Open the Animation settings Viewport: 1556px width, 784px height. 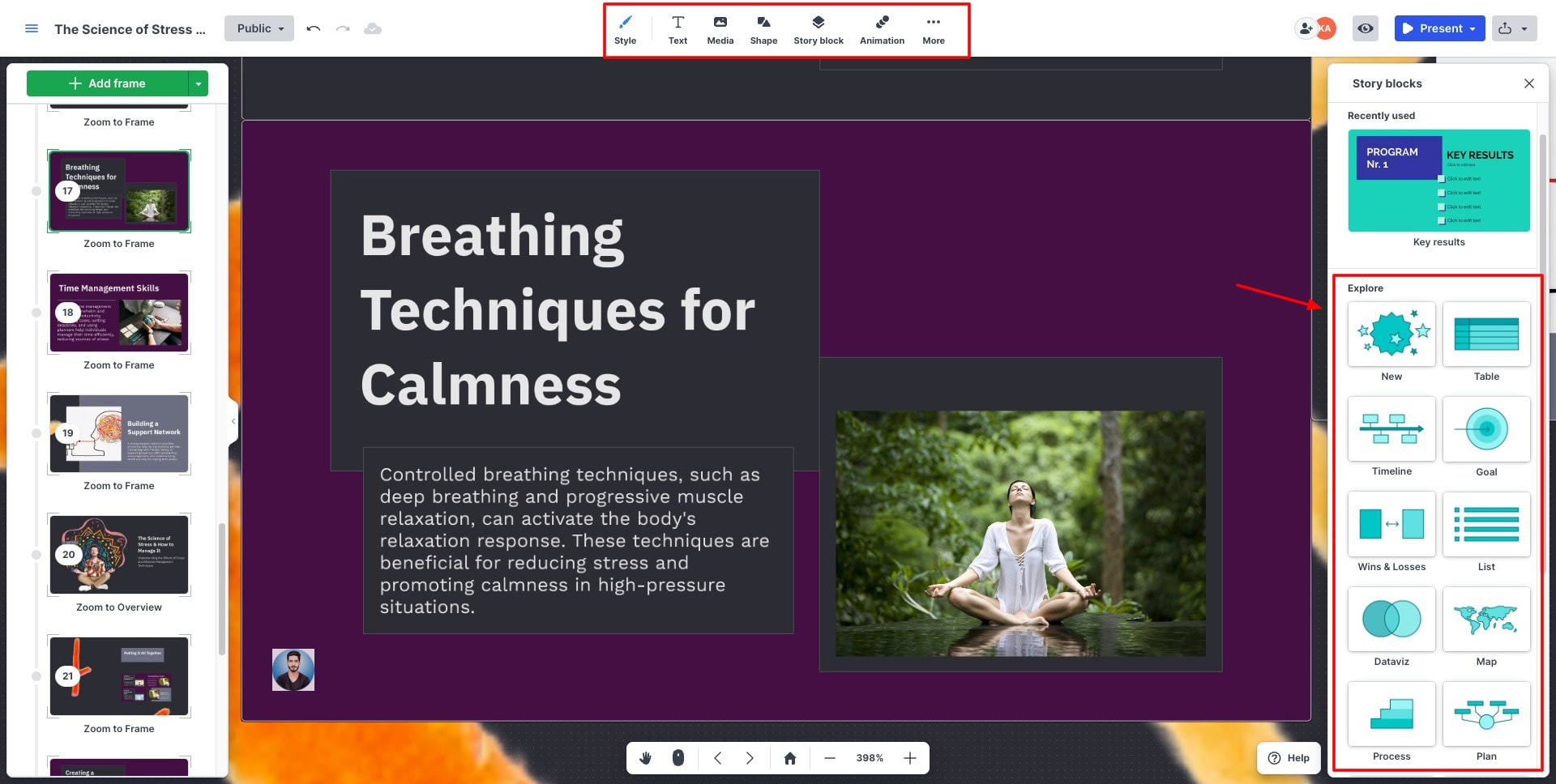click(882, 30)
